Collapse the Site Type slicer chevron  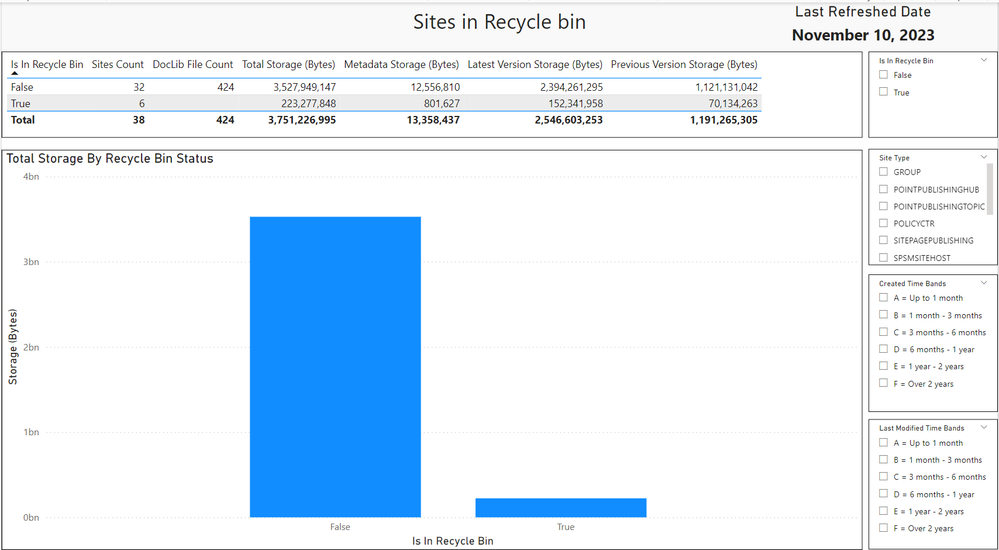[984, 157]
